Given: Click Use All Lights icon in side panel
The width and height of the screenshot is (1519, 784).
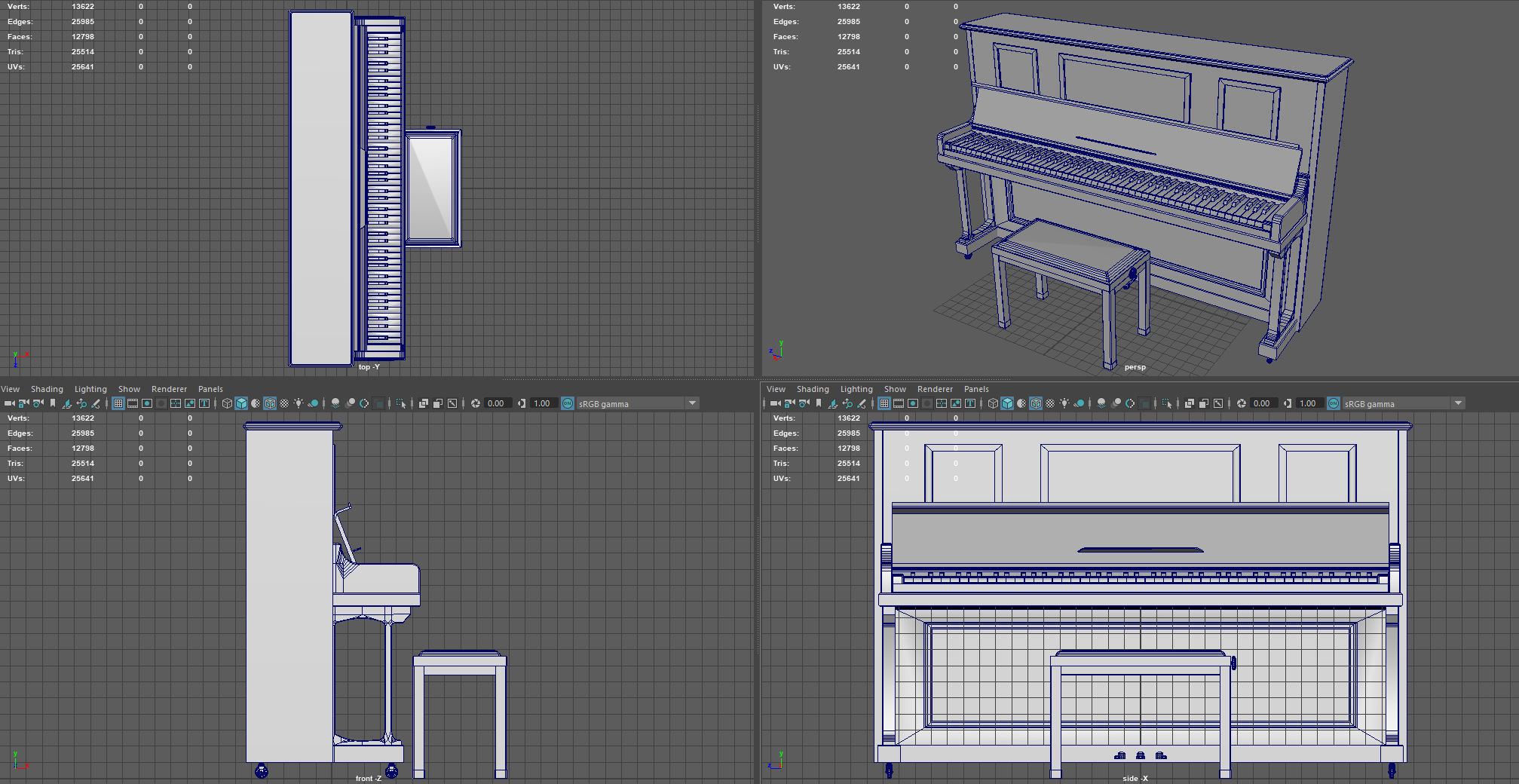Looking at the screenshot, I should [x=1064, y=403].
